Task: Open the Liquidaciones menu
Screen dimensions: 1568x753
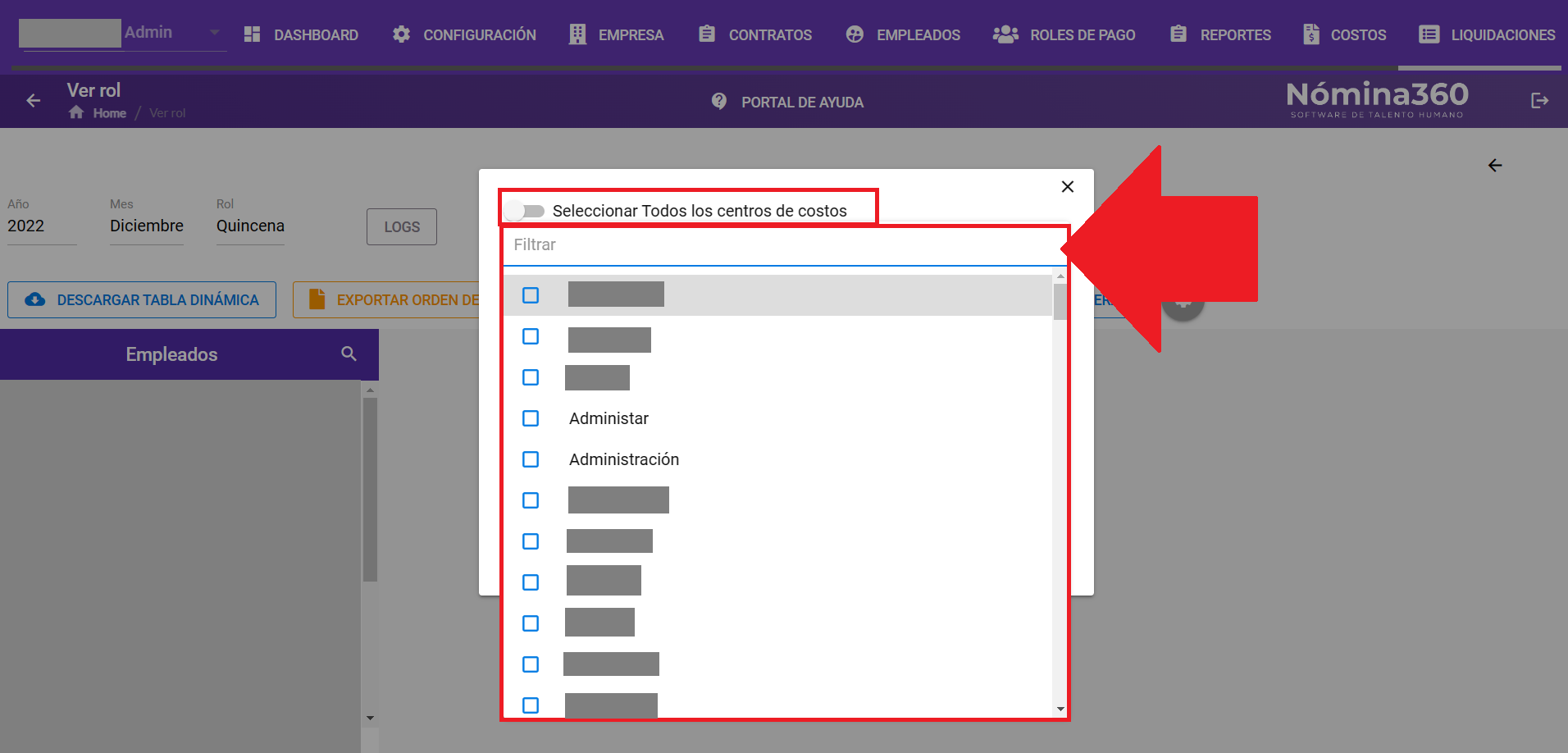Action: click(x=1487, y=34)
